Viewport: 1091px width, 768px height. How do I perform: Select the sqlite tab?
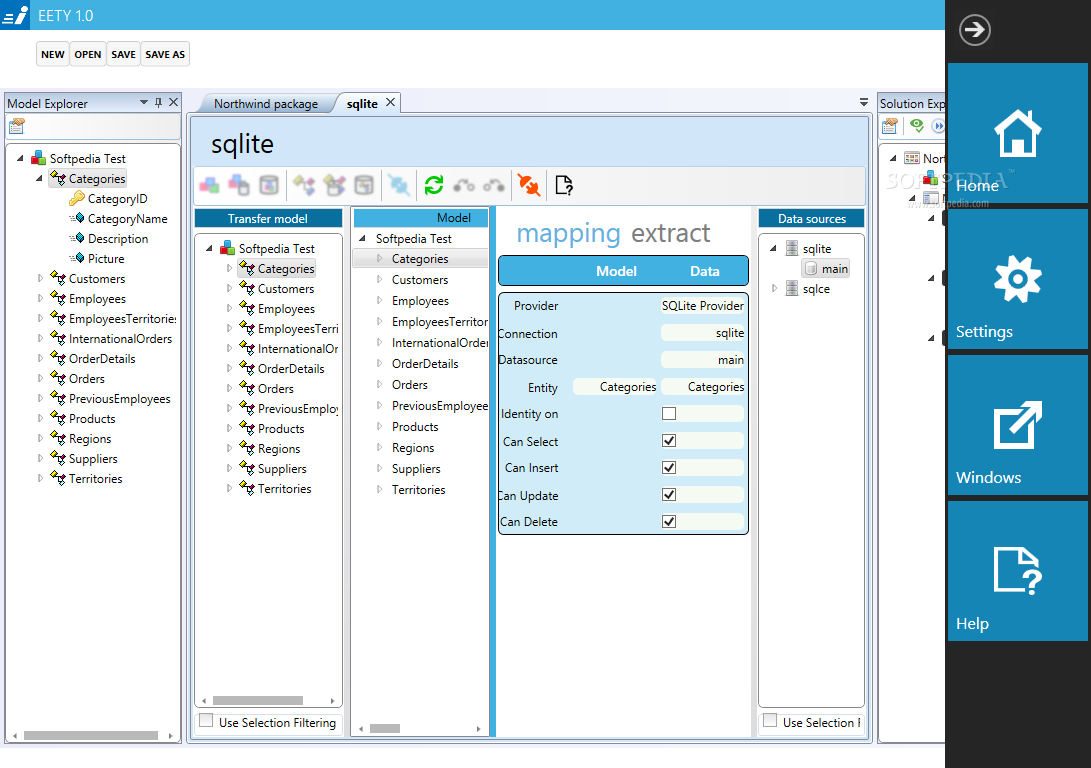coord(362,104)
